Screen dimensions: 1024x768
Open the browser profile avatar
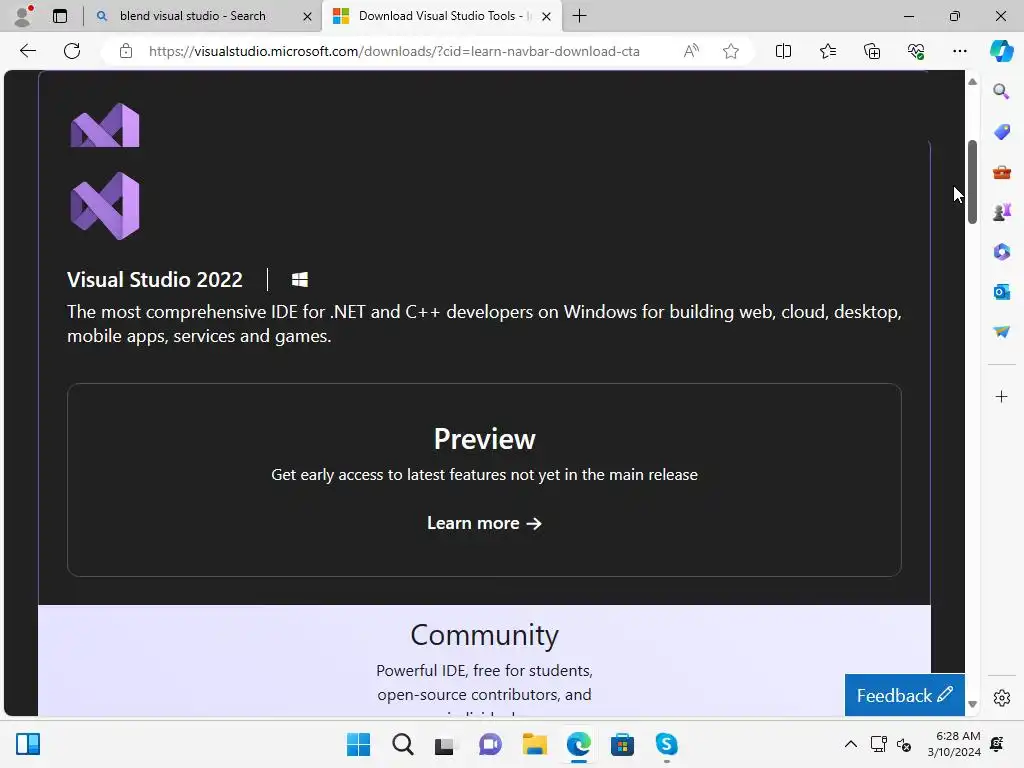tap(24, 16)
